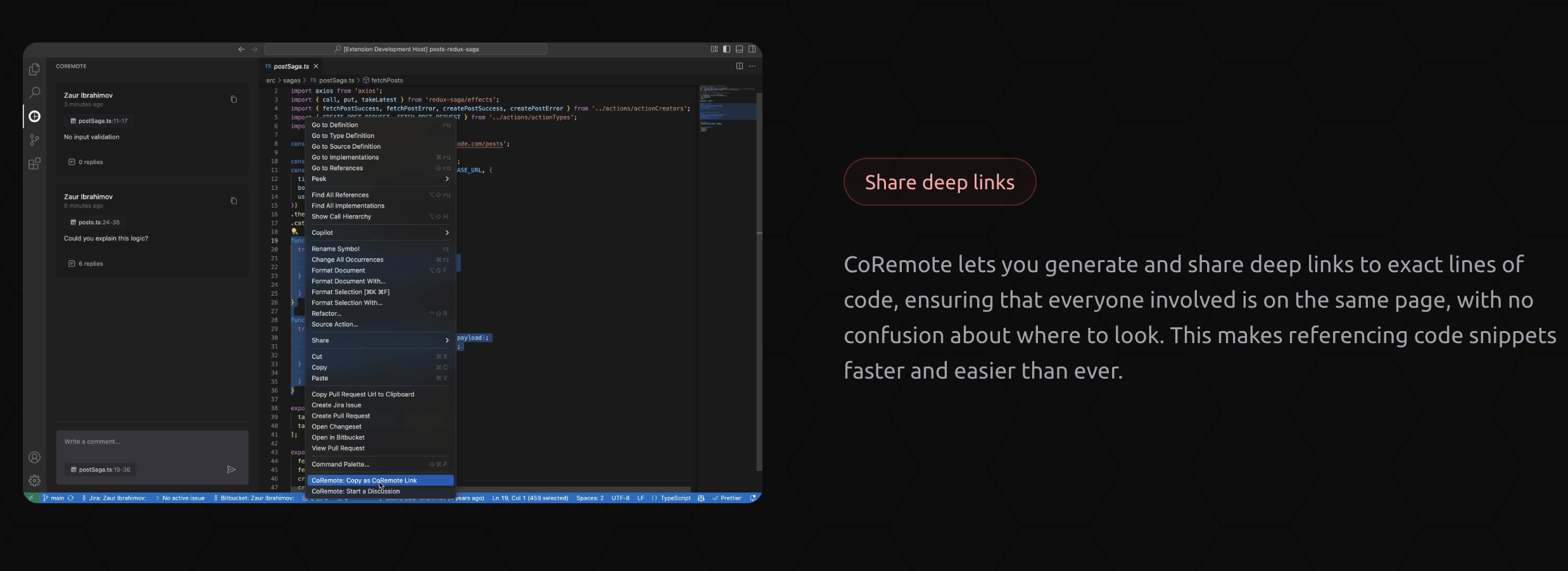Select 'Rename Symbol' in the context menu
Viewport: 1568px width, 571px height.
point(380,249)
